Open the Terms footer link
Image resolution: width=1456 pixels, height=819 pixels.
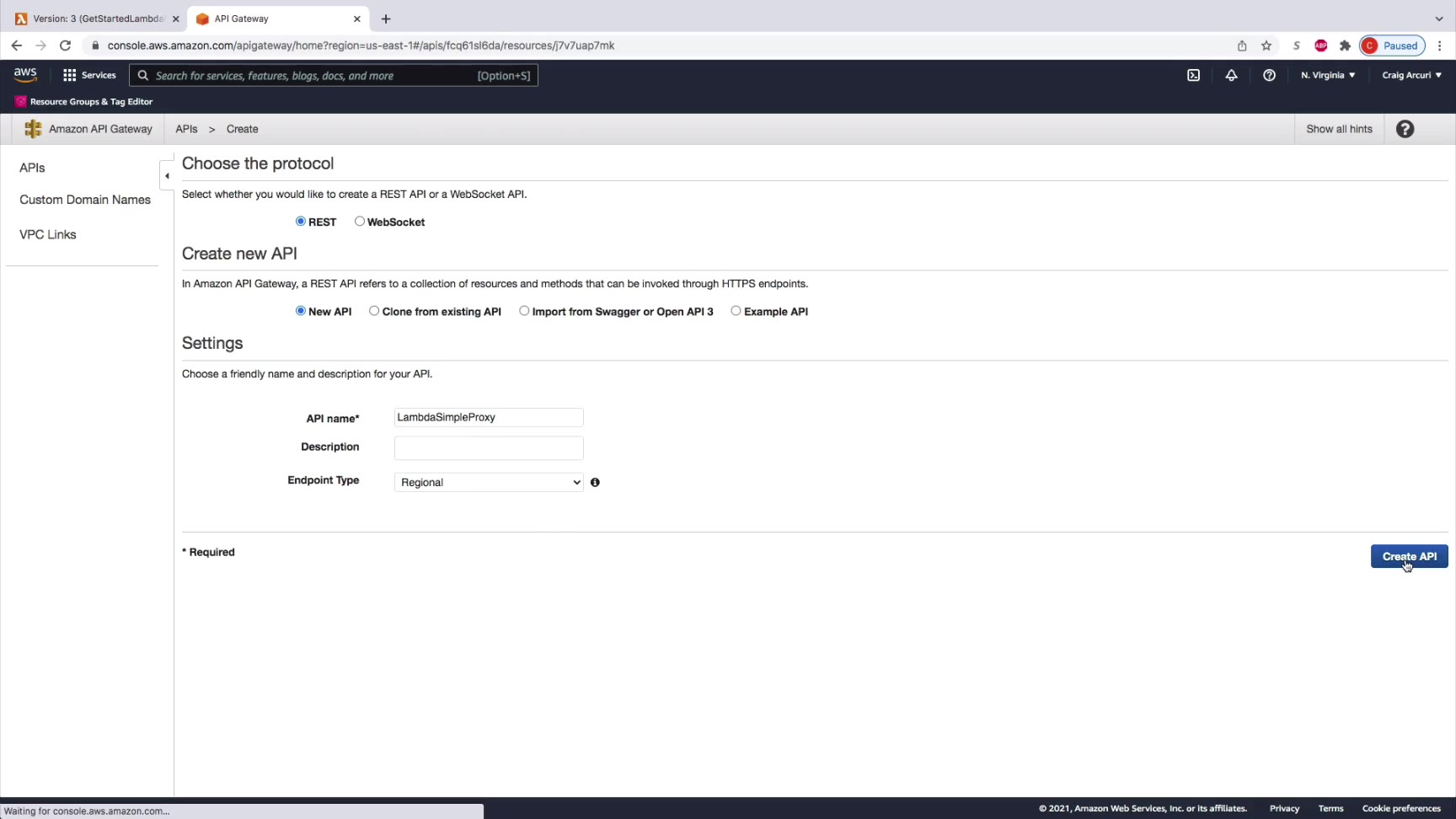(1330, 809)
